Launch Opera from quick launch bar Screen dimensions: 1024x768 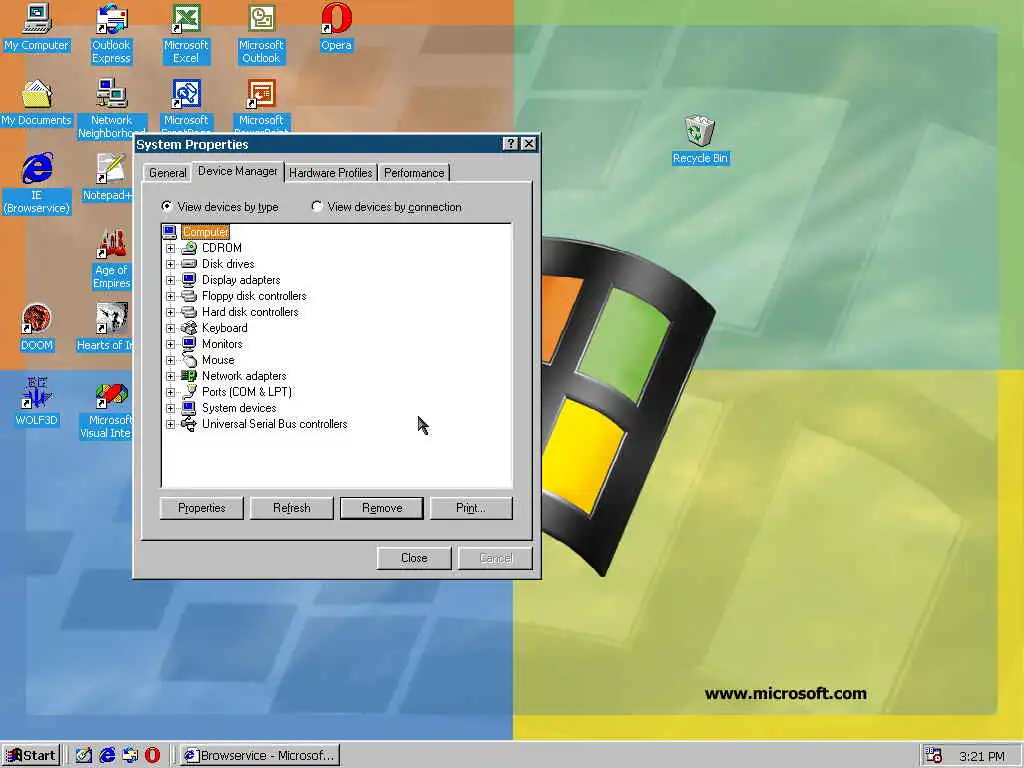[x=152, y=755]
